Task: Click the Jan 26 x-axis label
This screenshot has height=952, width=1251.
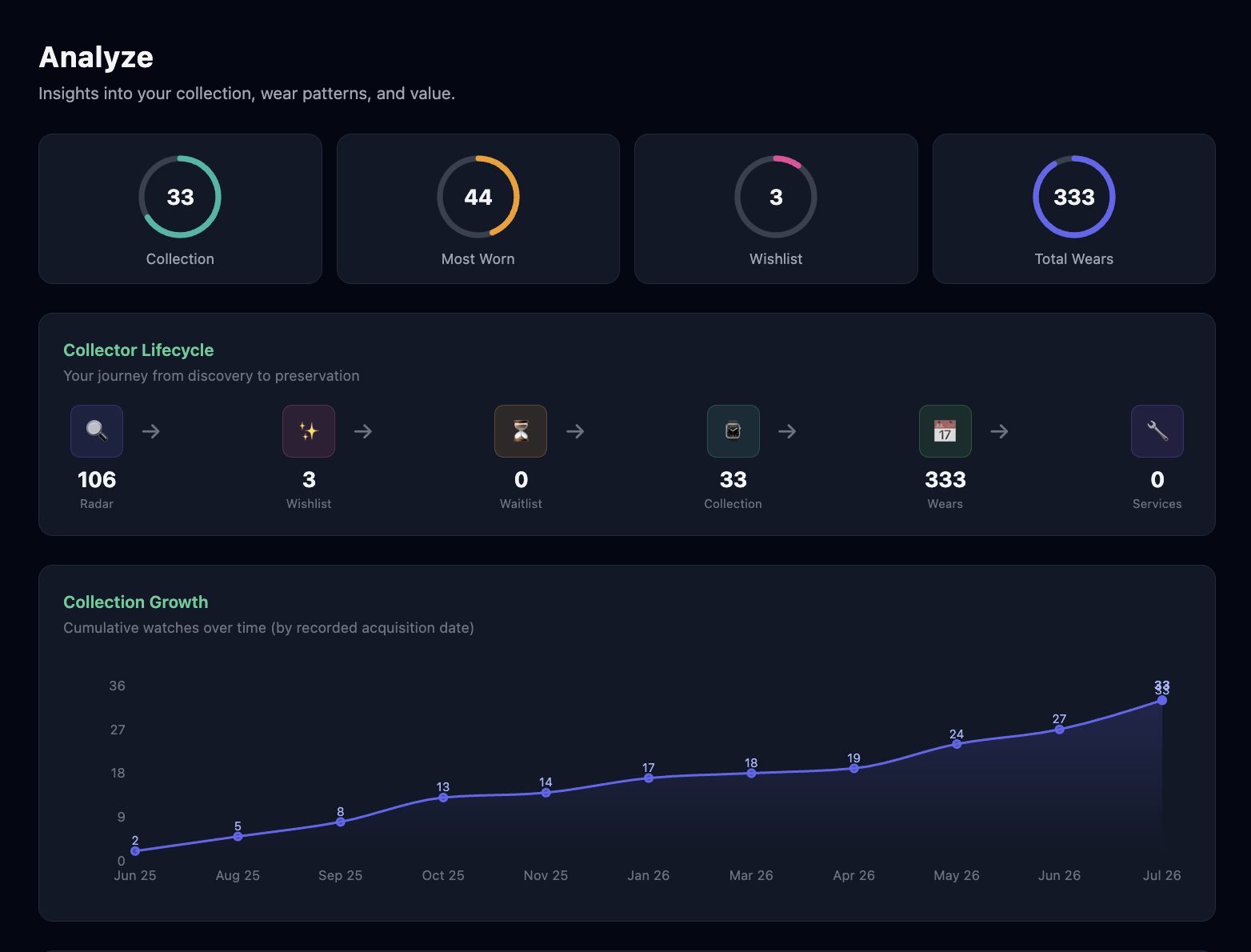Action: coord(649,875)
